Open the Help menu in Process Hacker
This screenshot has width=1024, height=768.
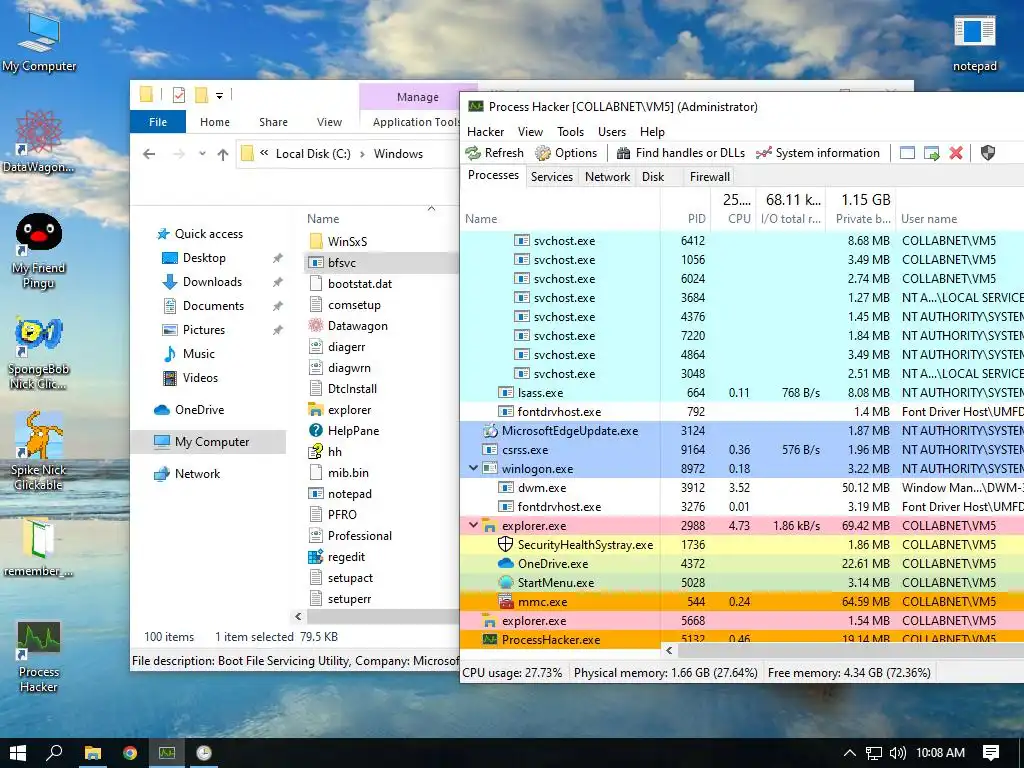[x=652, y=132]
